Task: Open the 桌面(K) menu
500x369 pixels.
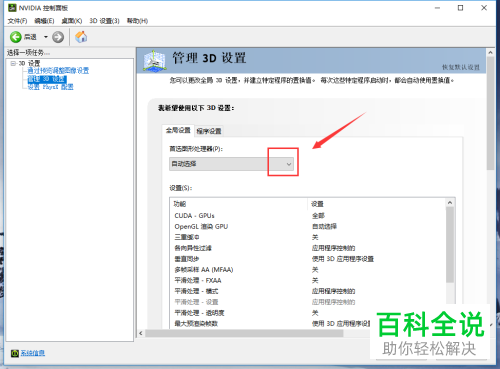Action: click(72, 21)
